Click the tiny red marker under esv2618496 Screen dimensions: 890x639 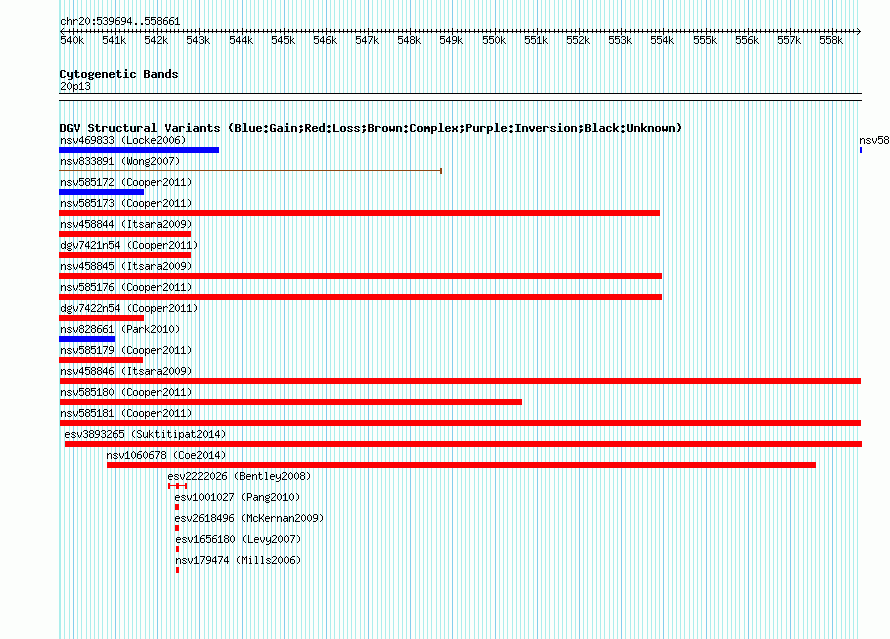click(177, 528)
